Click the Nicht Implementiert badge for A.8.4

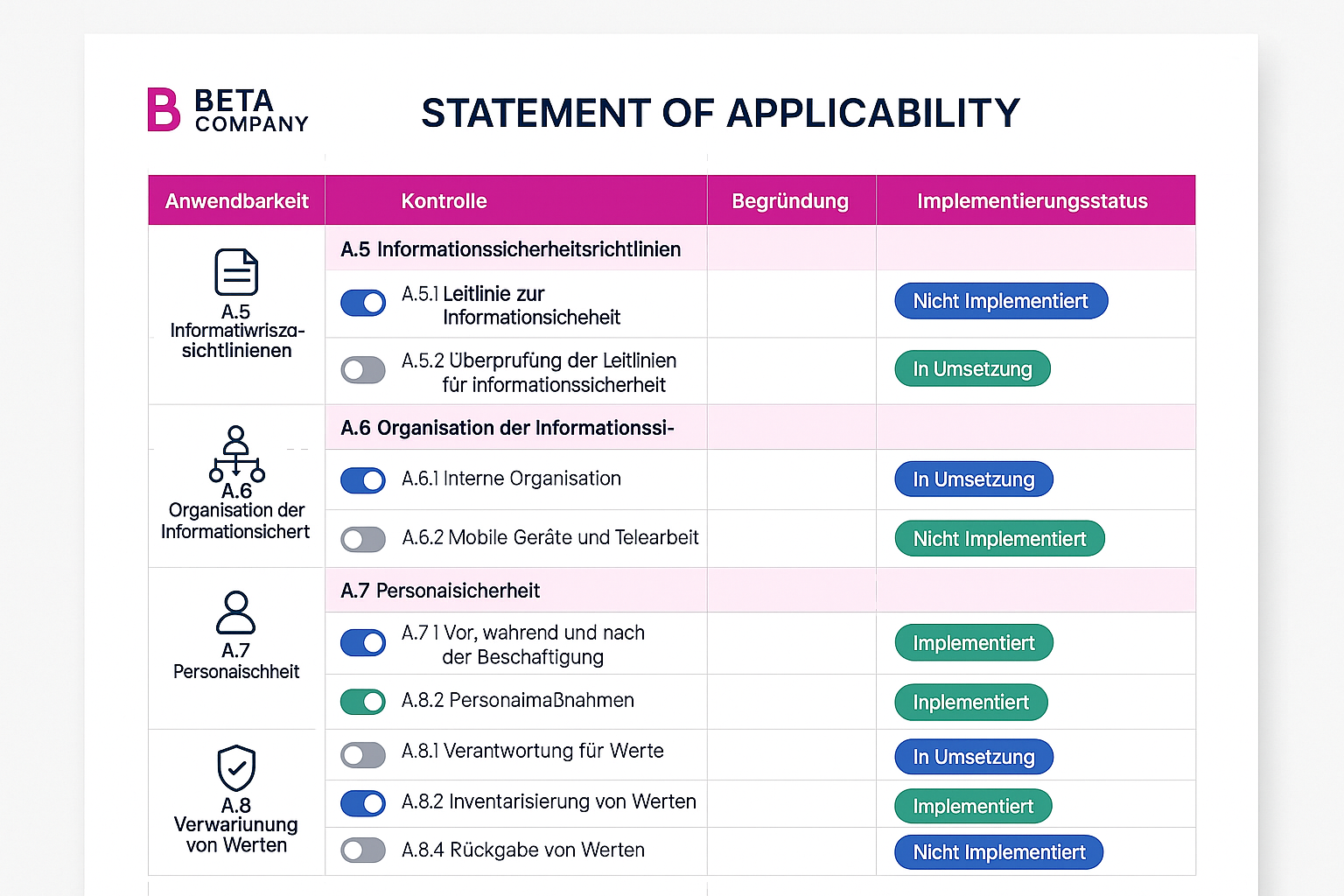[x=998, y=851]
